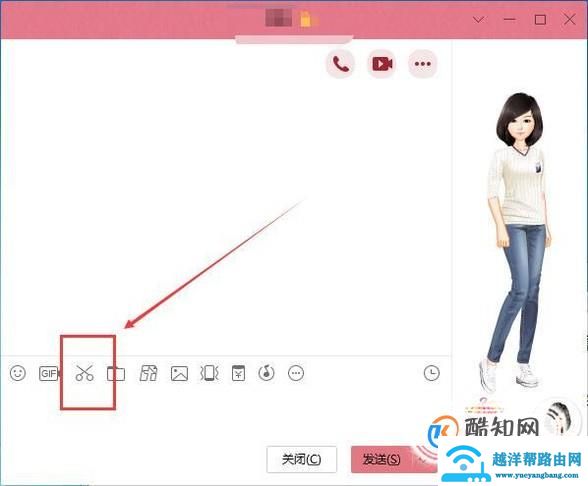Click the blurred contact name in title
Viewport: 588px width, 486px height.
coord(279,18)
